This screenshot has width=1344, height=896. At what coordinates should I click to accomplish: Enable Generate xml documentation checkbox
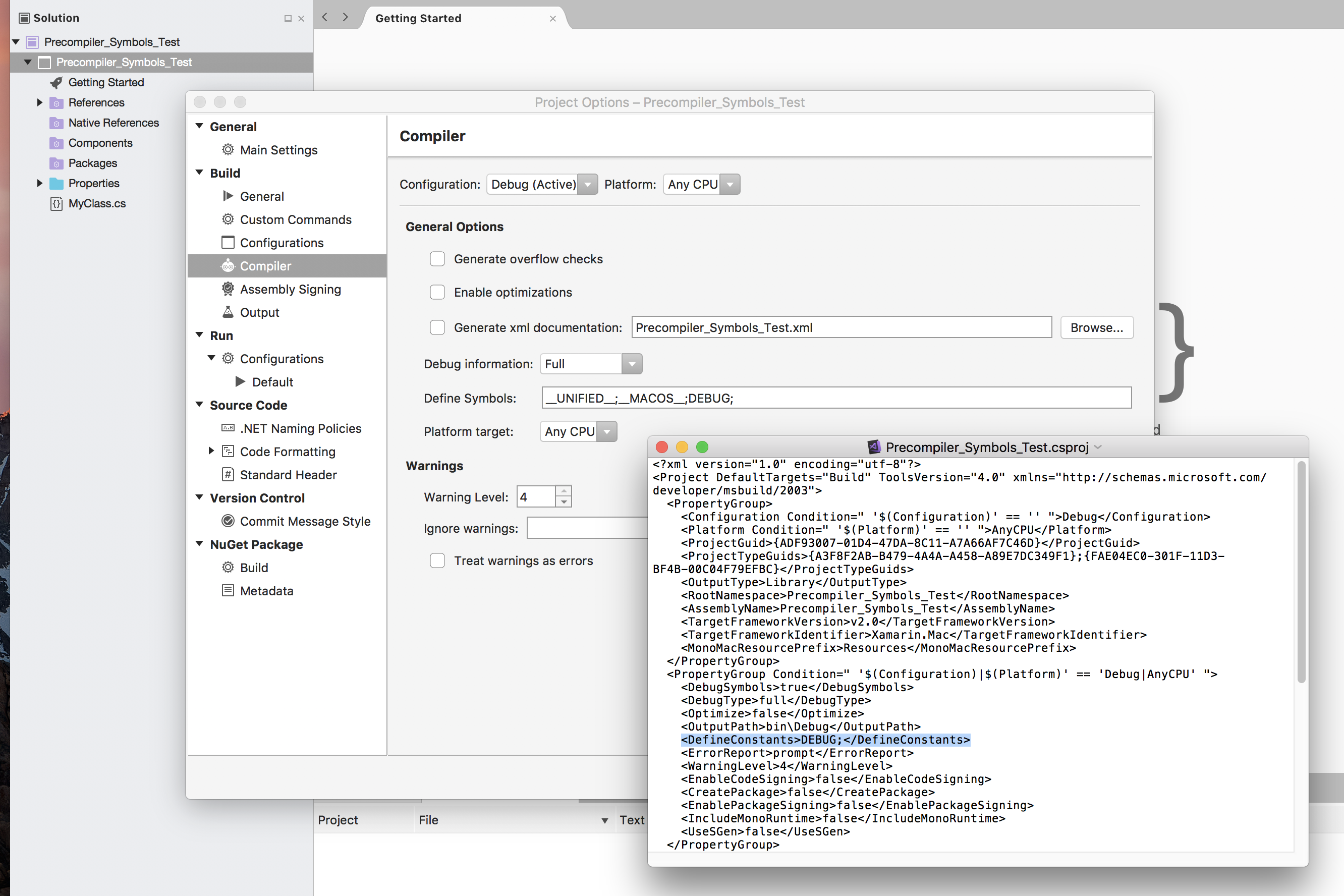click(x=436, y=327)
